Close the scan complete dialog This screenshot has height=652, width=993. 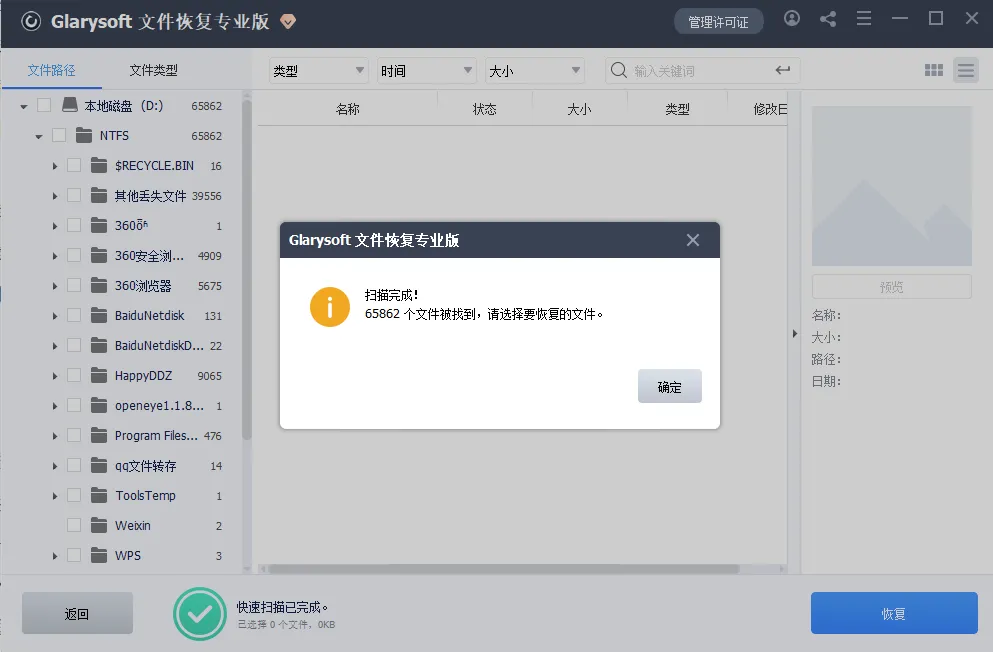click(x=693, y=240)
